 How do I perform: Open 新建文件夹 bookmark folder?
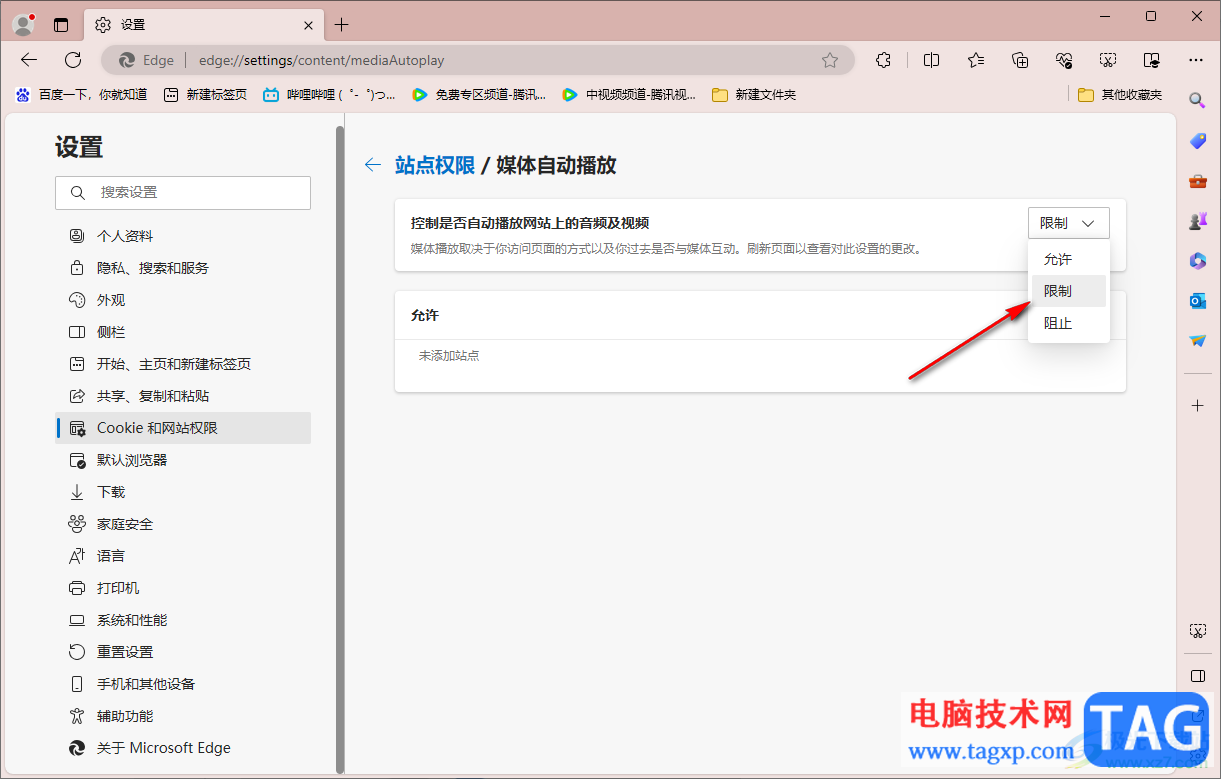click(754, 95)
